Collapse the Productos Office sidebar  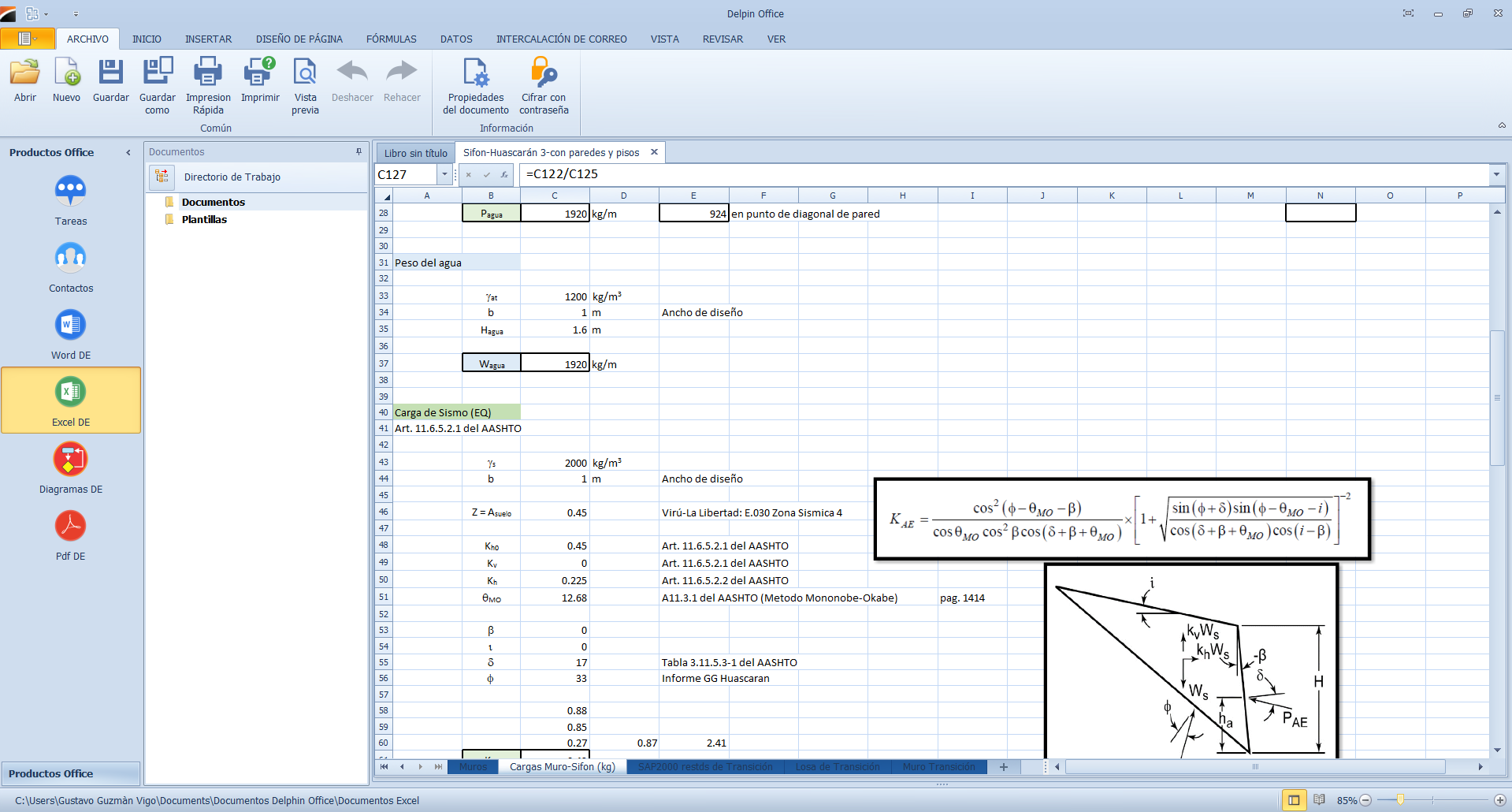coord(128,153)
